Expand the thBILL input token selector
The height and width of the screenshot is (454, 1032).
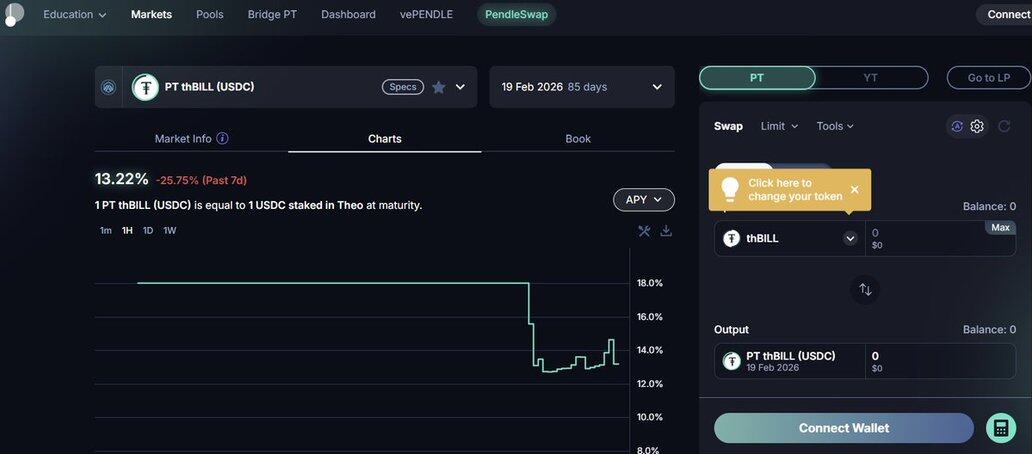click(x=850, y=239)
